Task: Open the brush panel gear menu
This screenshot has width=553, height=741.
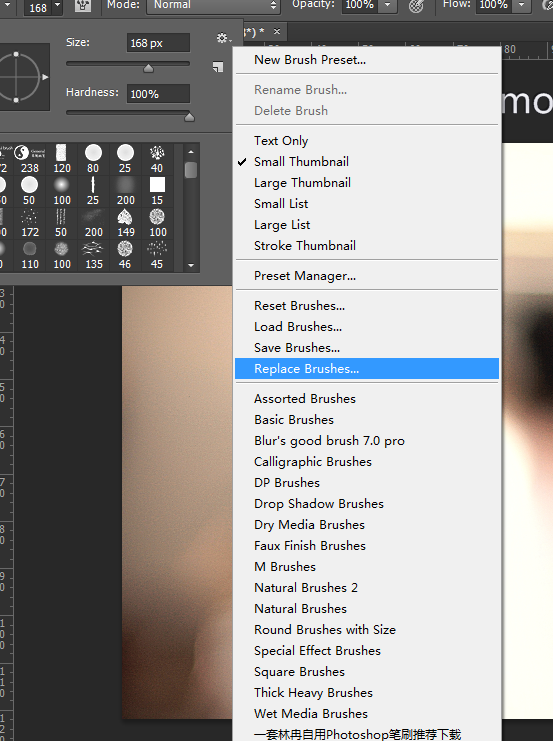Action: coord(223,38)
